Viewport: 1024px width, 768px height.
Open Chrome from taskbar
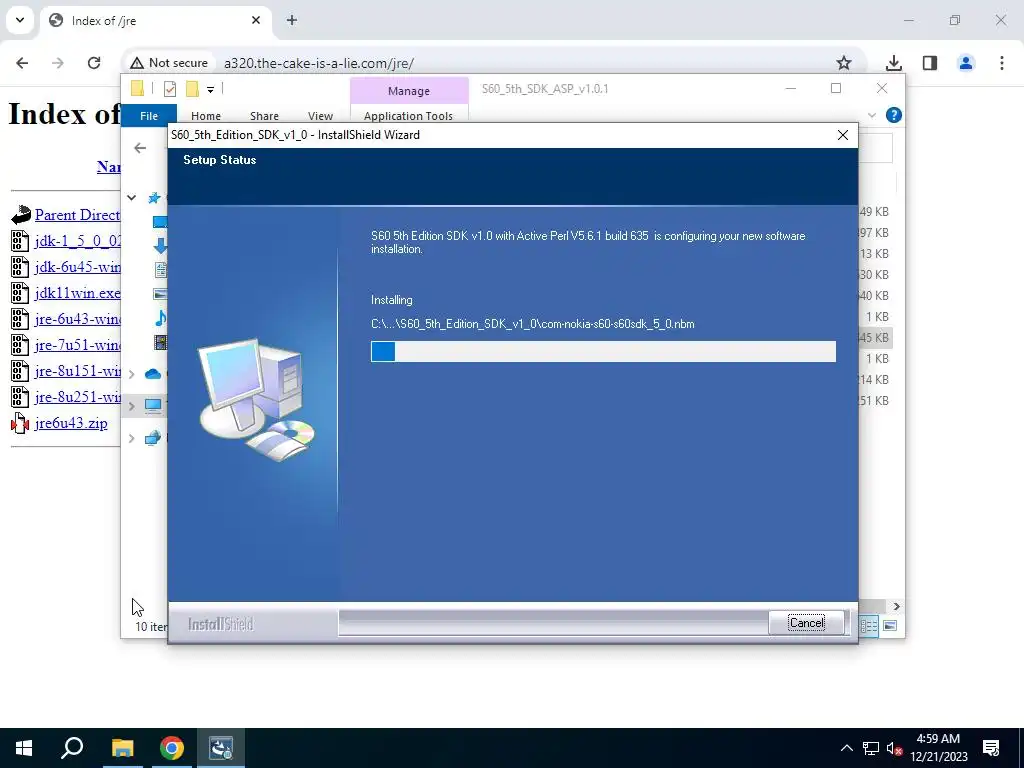[172, 748]
